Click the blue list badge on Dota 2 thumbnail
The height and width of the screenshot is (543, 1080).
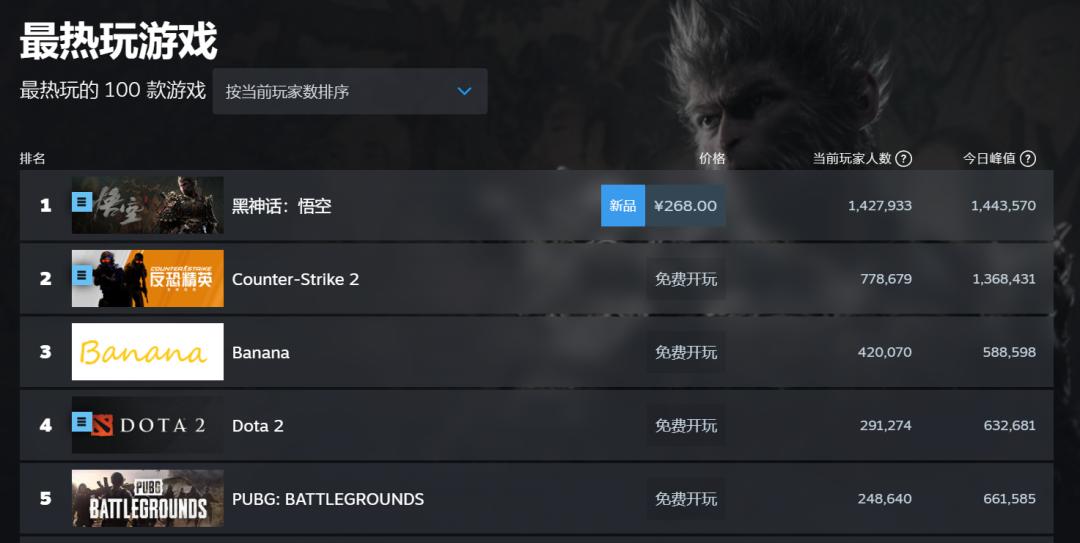[82, 422]
